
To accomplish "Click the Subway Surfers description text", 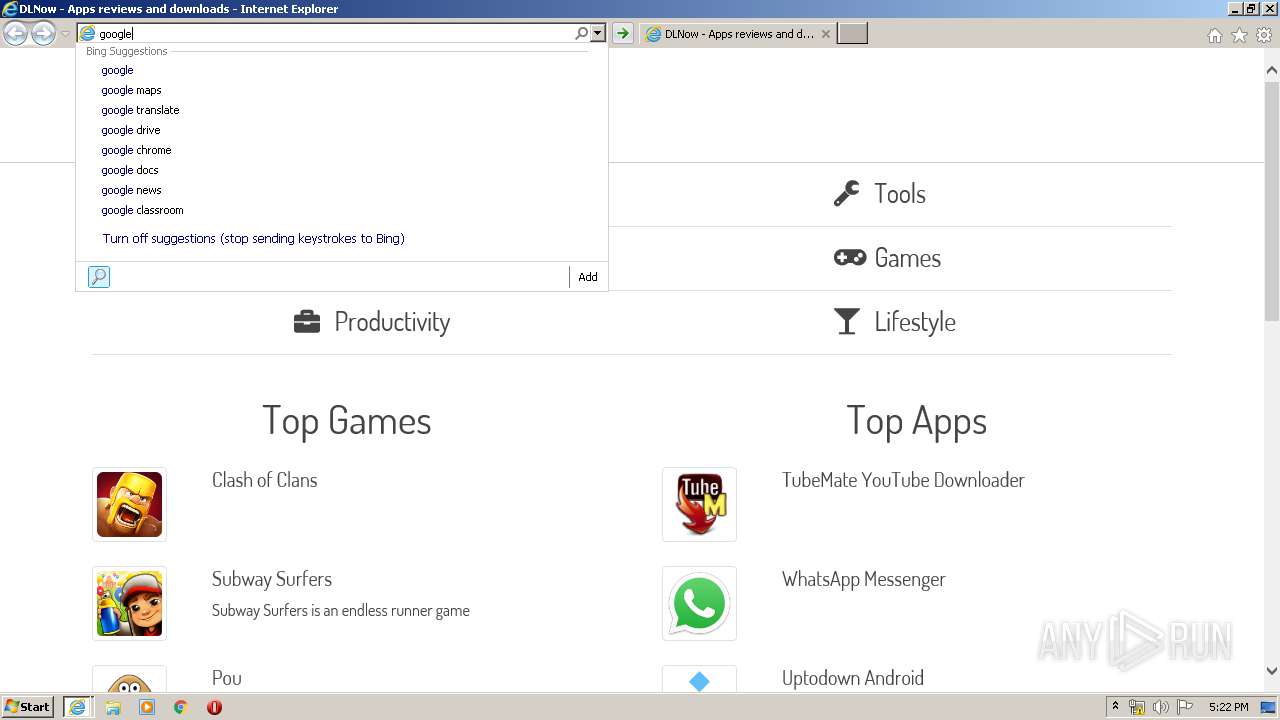I will pos(341,611).
